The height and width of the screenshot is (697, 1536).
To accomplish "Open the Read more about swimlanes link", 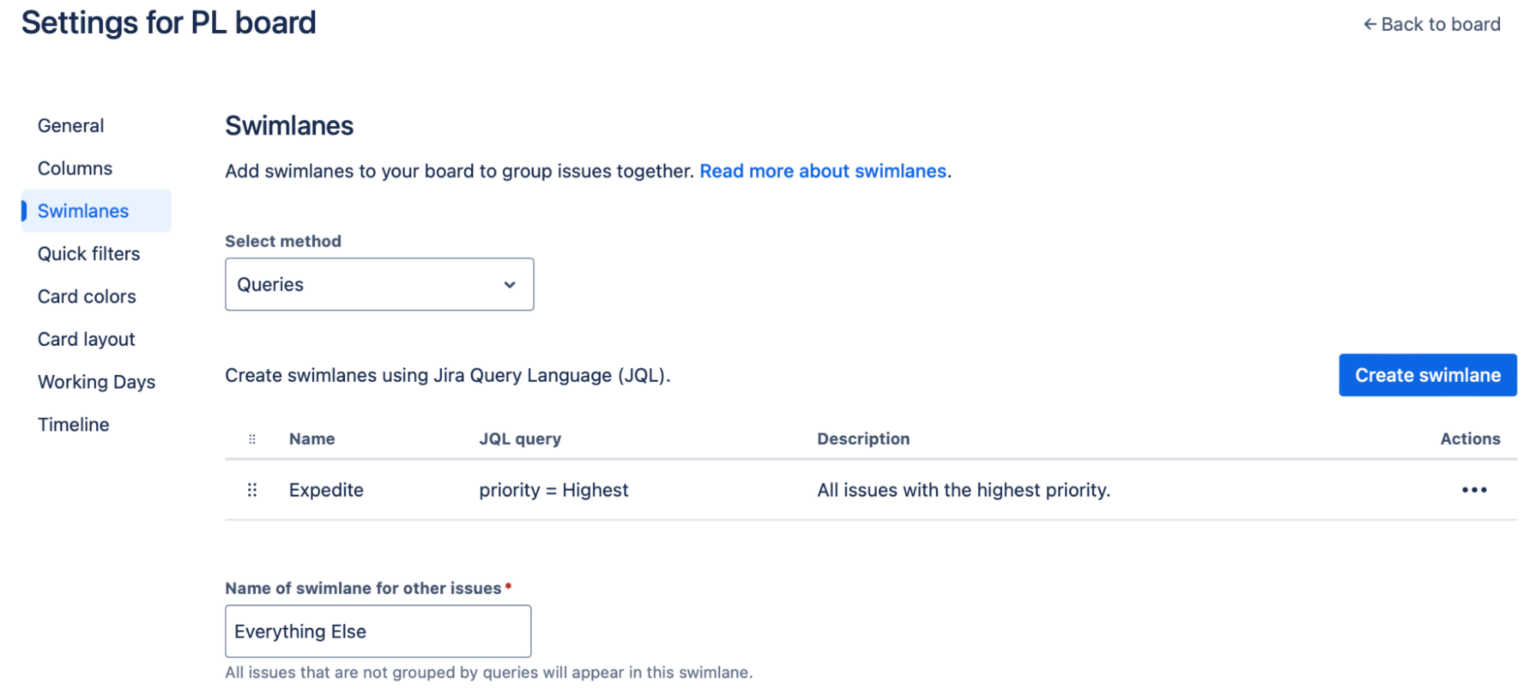I will (x=823, y=171).
